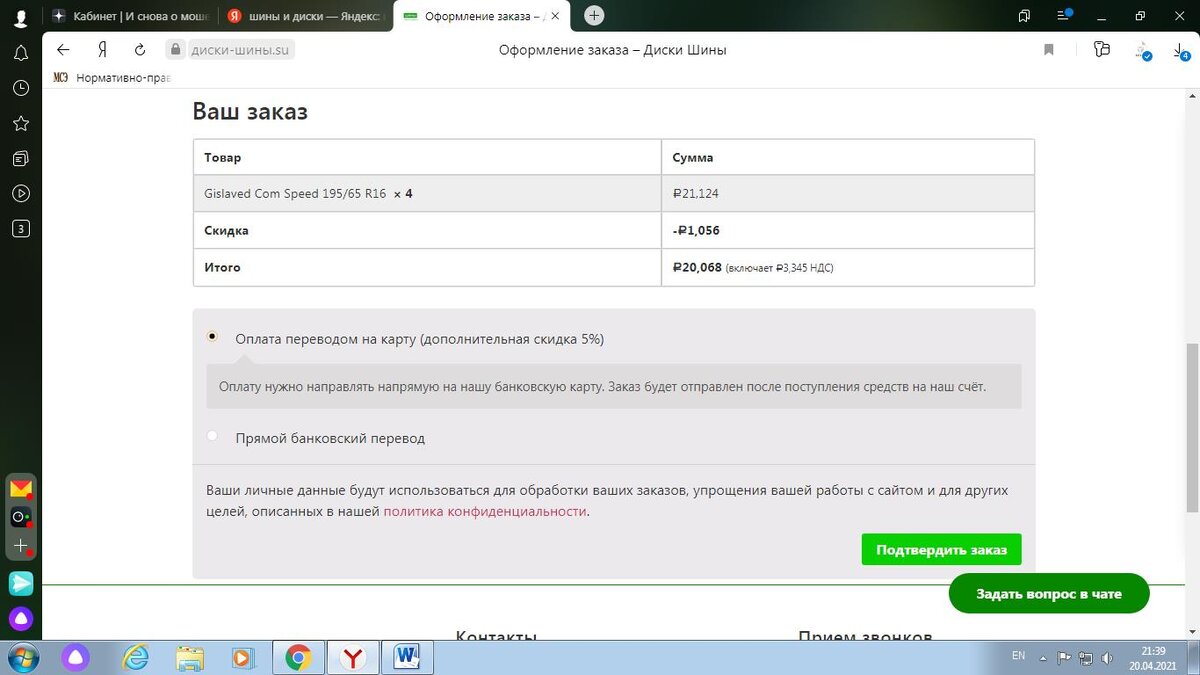Select Оплата переводом на карту radio option
The height and width of the screenshot is (675, 1200).
[212, 337]
